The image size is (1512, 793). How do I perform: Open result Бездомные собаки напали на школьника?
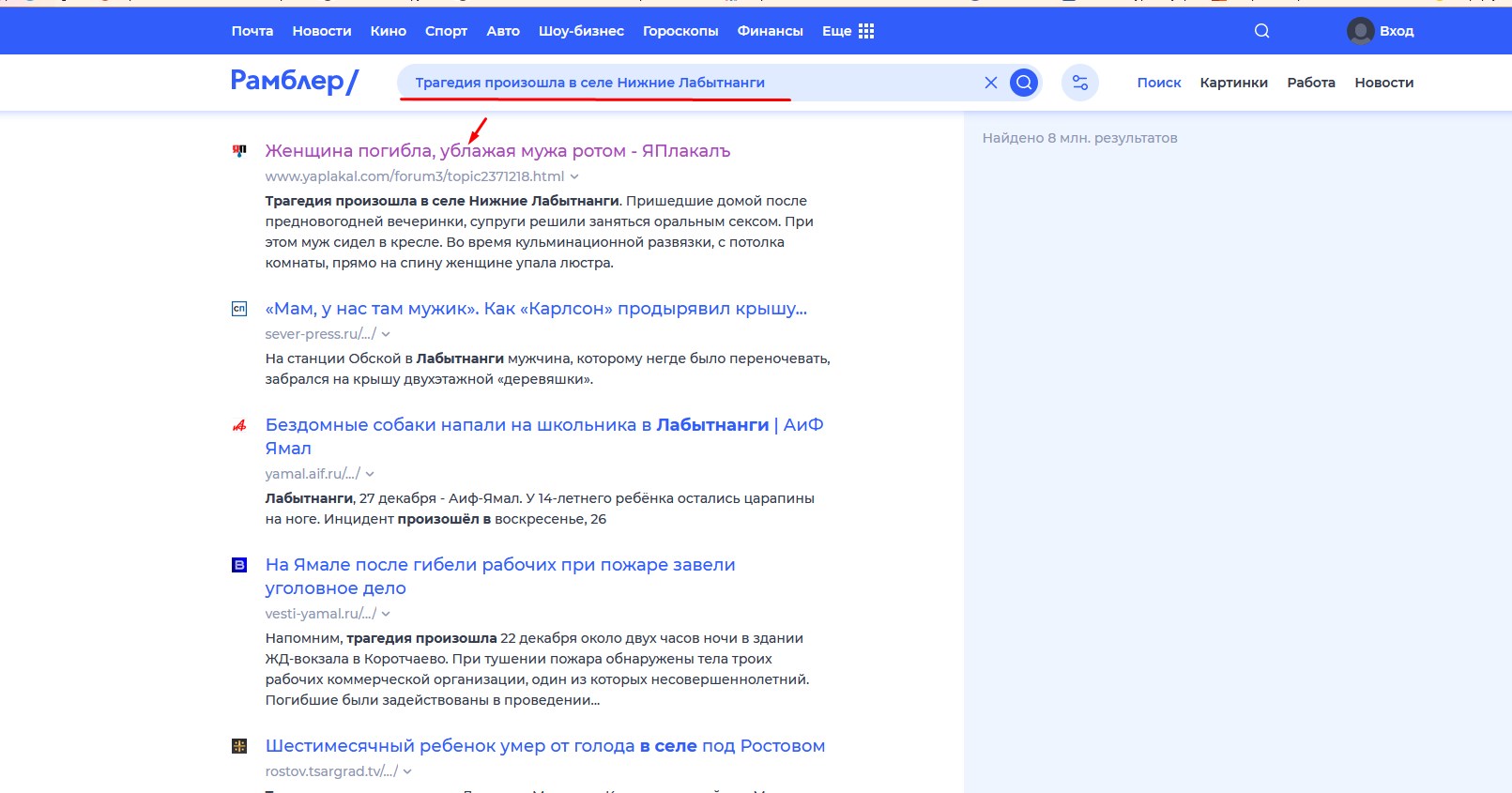coord(544,436)
